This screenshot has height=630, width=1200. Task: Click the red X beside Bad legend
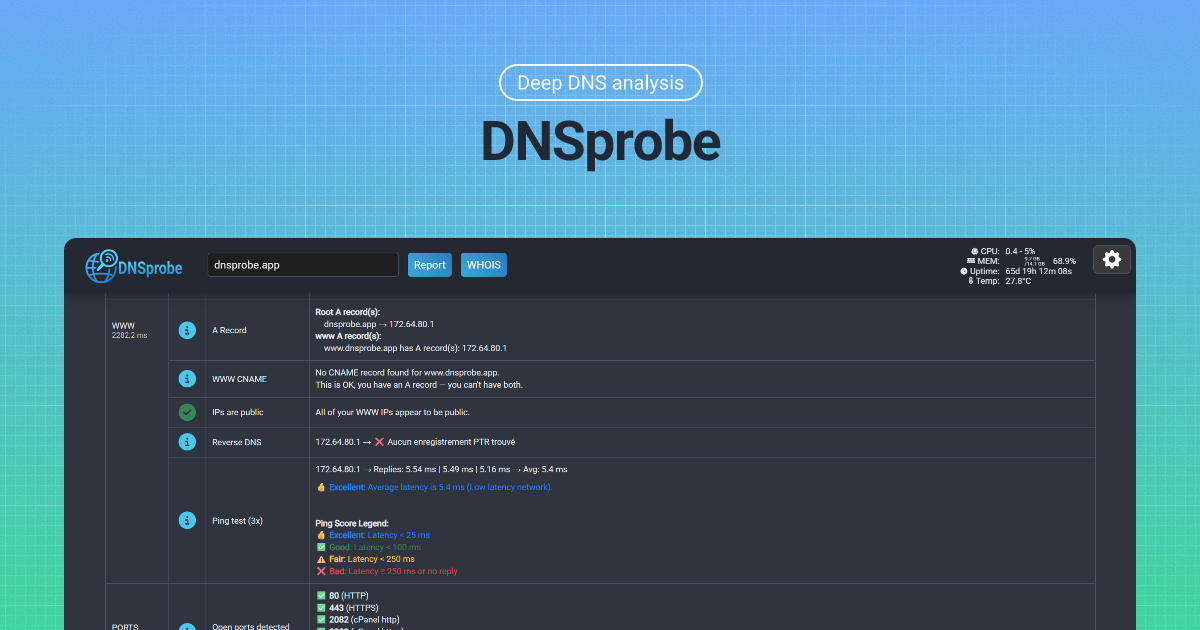[321, 571]
